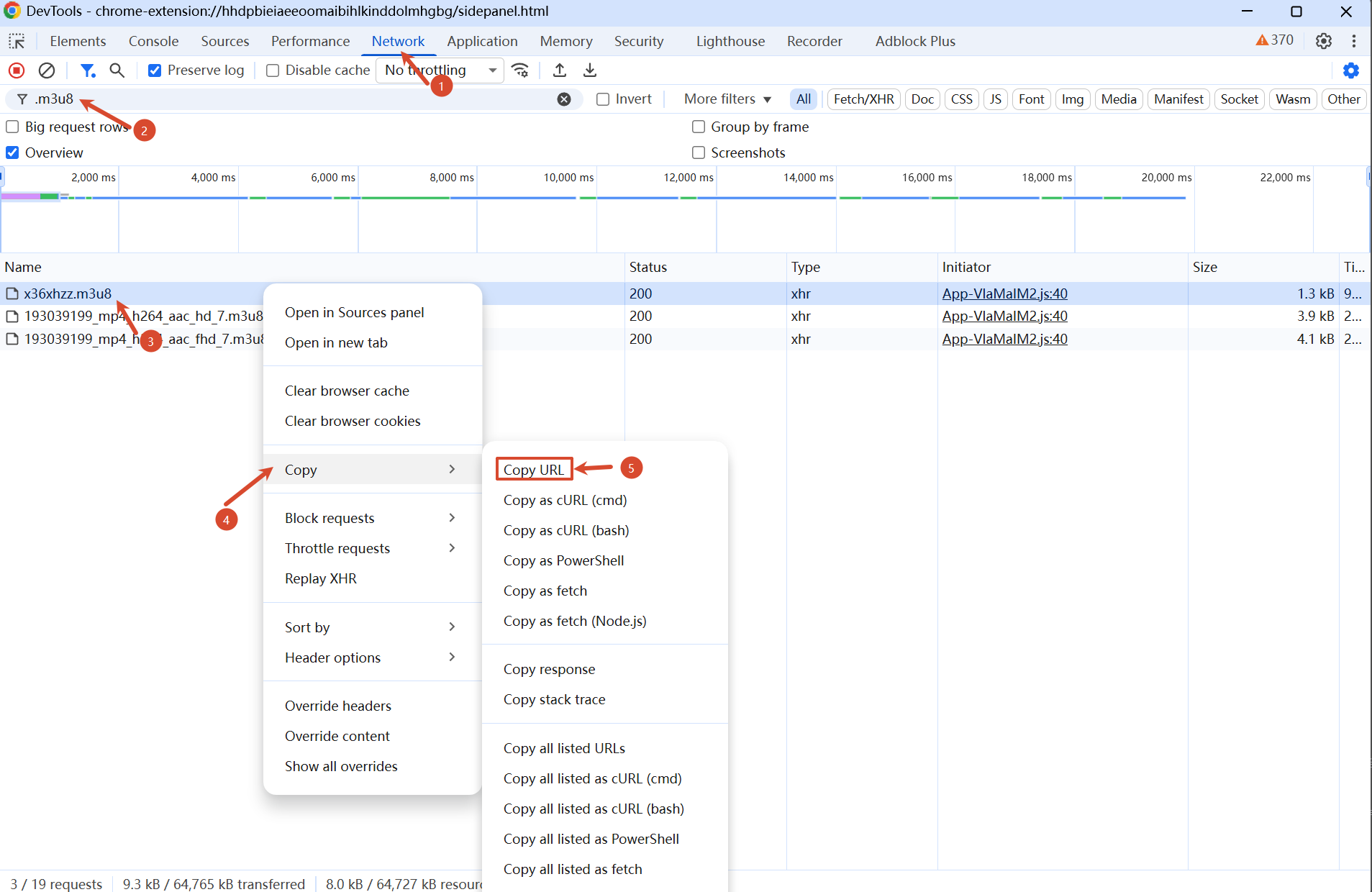Click the Size column header
This screenshot has height=892, width=1372.
tap(1263, 267)
